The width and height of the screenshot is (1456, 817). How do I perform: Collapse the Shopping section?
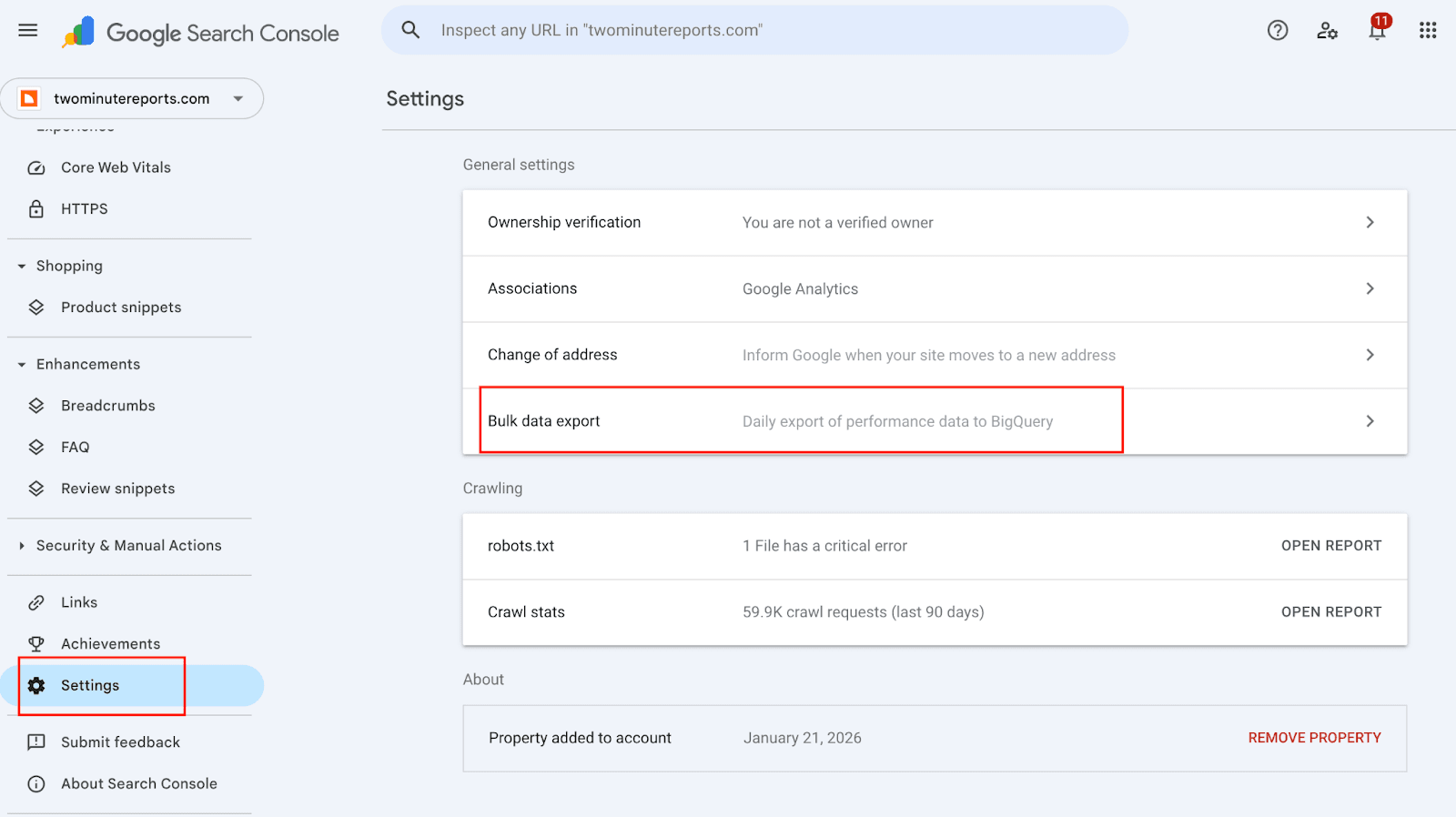point(22,267)
